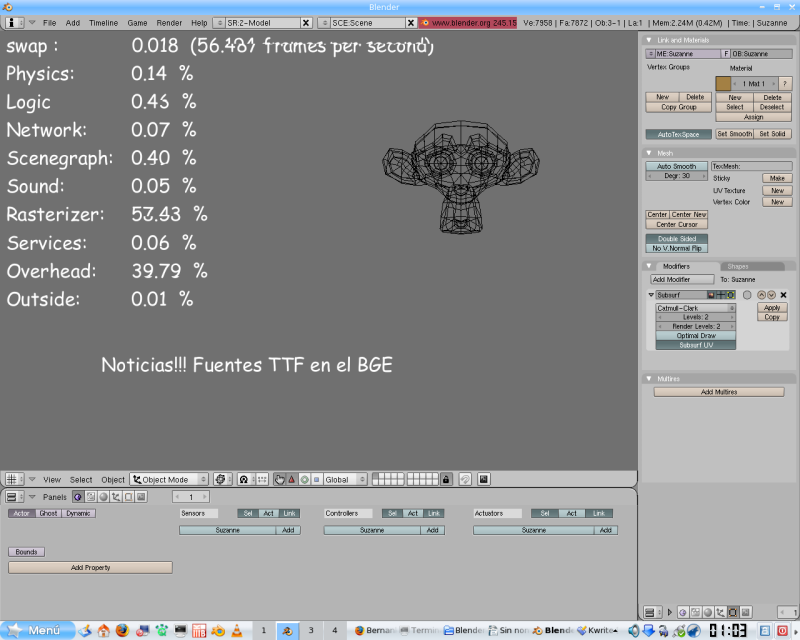Open the Add Modifier menu
The width and height of the screenshot is (800, 640).
(x=682, y=280)
